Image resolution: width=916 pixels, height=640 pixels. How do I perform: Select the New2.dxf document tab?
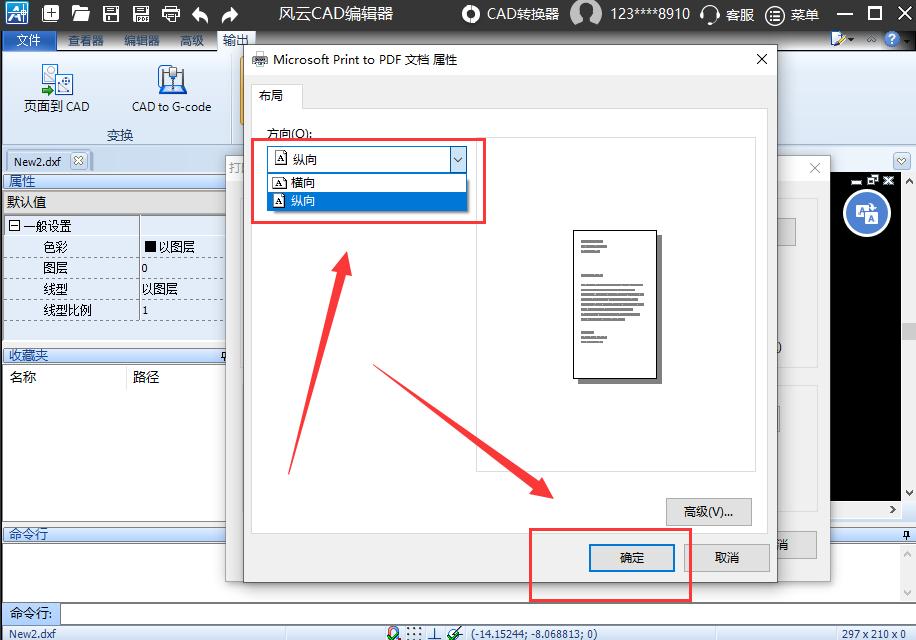37,161
